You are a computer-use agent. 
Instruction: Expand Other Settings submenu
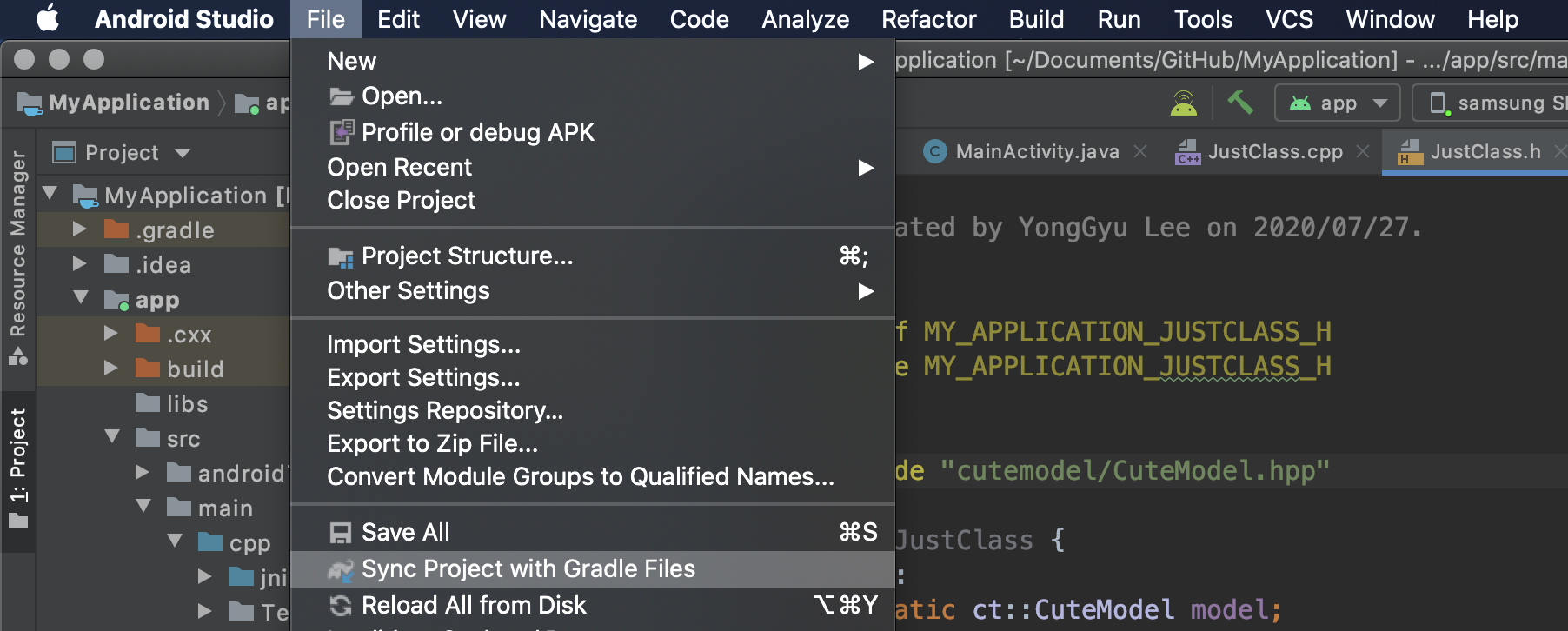tap(593, 290)
